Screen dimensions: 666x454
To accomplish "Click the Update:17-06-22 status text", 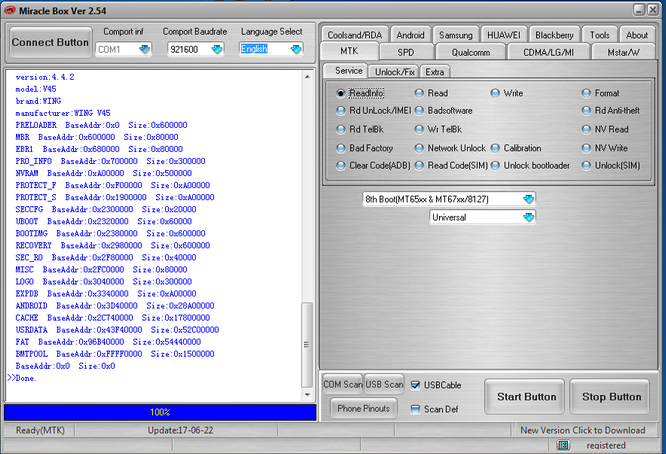I will 180,430.
